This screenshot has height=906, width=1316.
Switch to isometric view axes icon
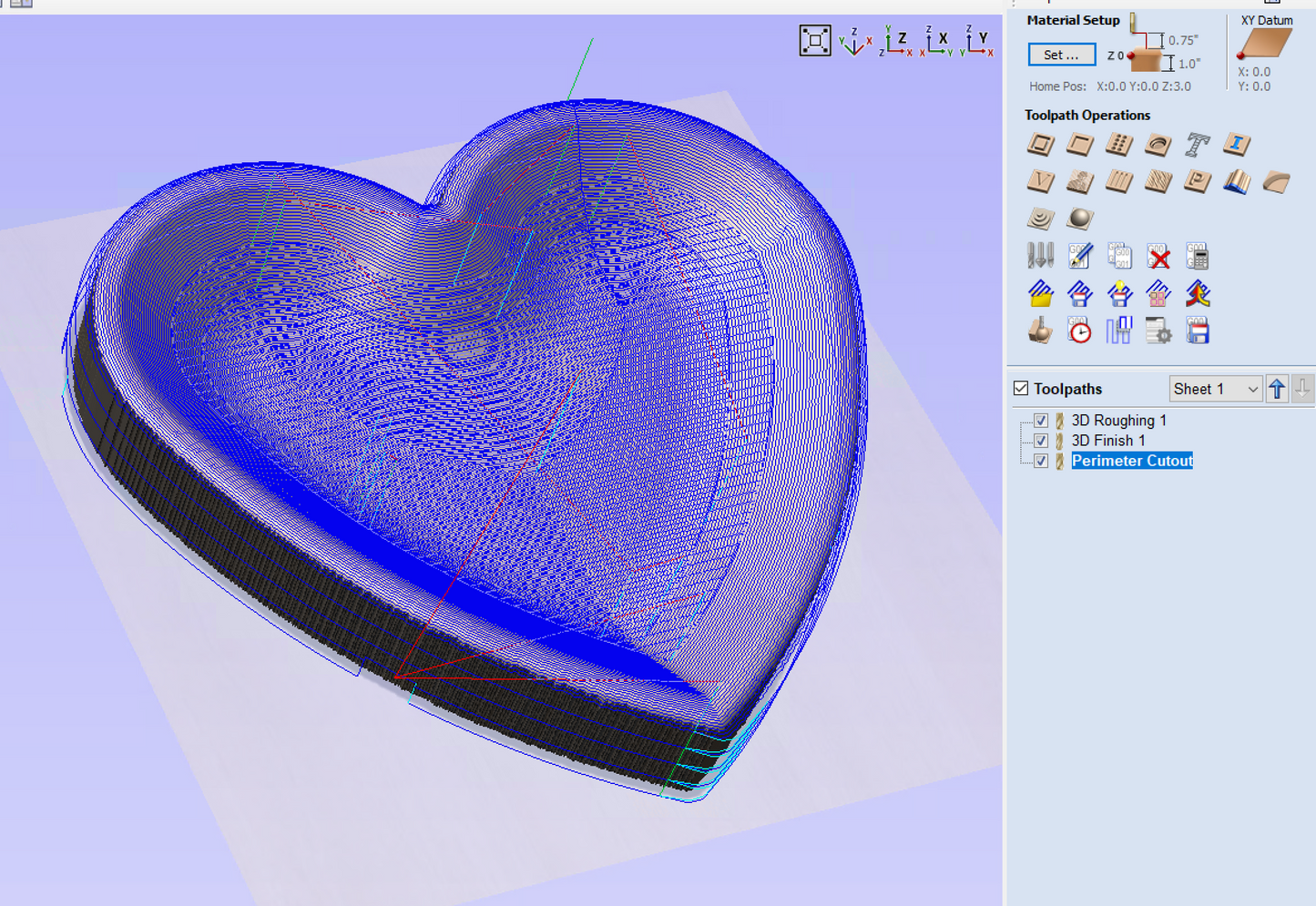854,42
